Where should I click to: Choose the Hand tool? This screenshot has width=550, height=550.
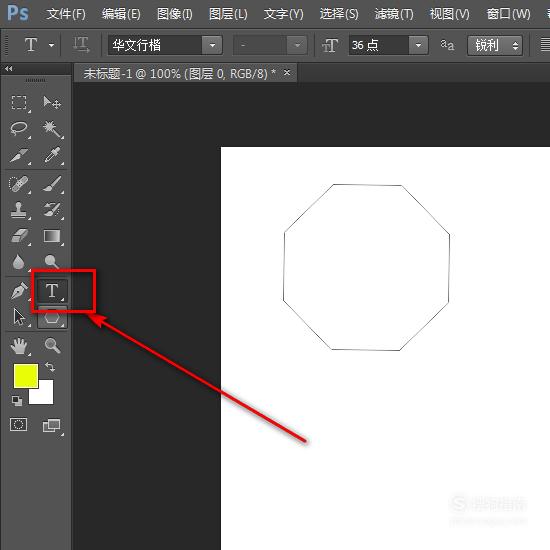point(19,346)
